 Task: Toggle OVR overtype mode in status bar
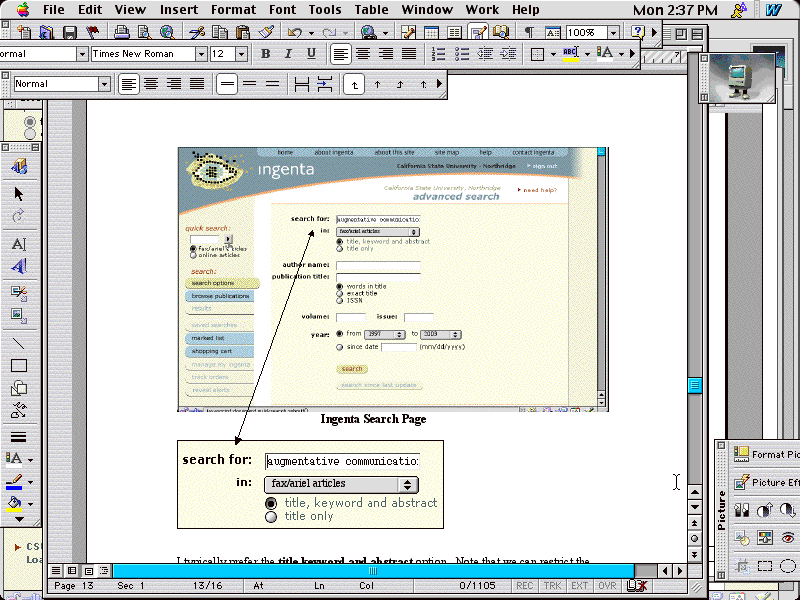click(607, 586)
